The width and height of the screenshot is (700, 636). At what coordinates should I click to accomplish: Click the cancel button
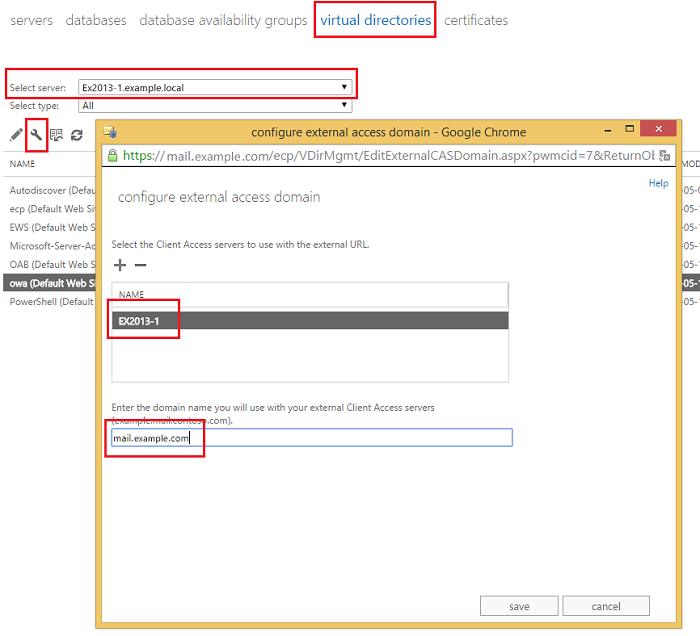coord(606,606)
